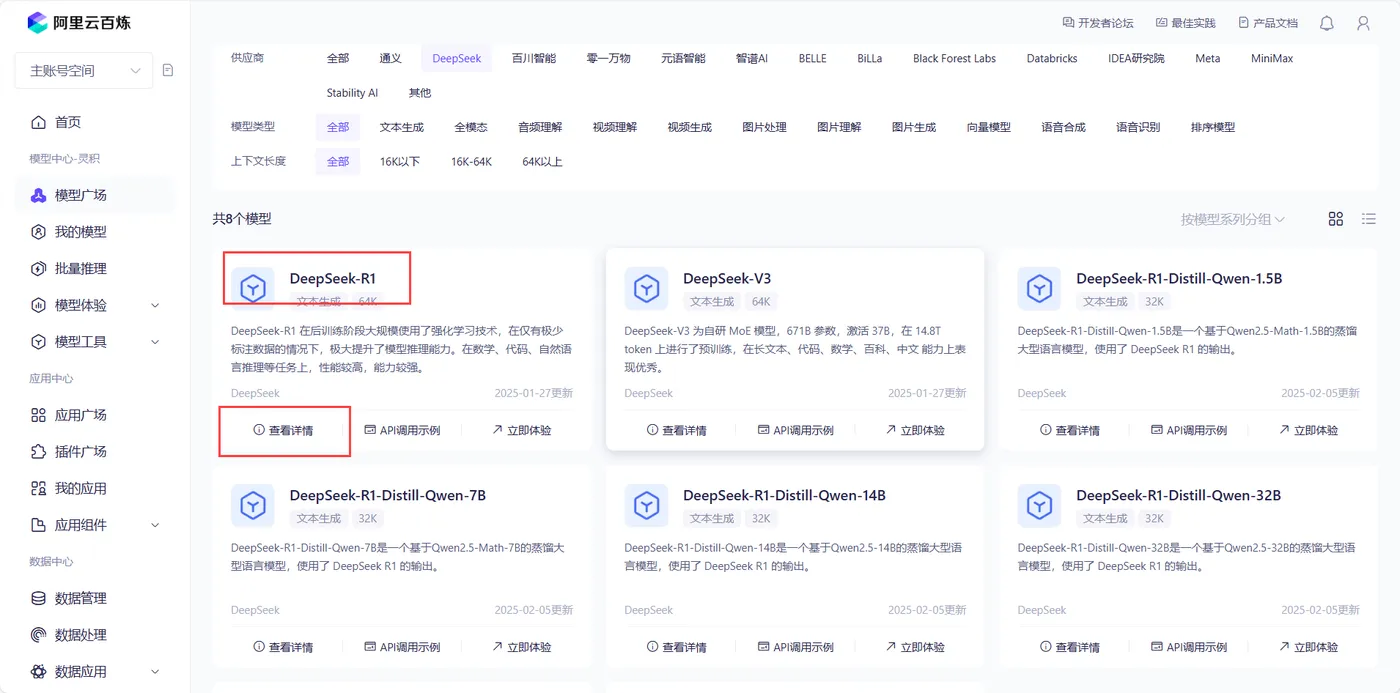1400x693 pixels.
Task: Open 批量推理 in sidebar
Action: click(x=94, y=269)
